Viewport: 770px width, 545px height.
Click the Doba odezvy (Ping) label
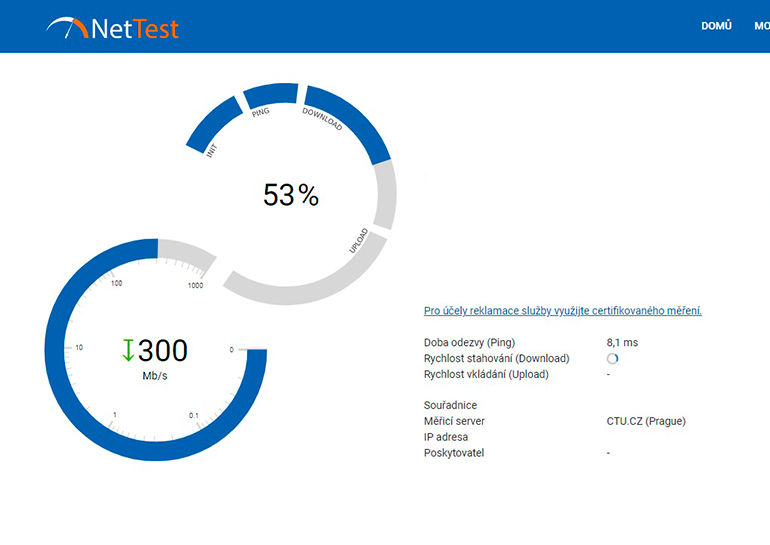click(x=469, y=343)
